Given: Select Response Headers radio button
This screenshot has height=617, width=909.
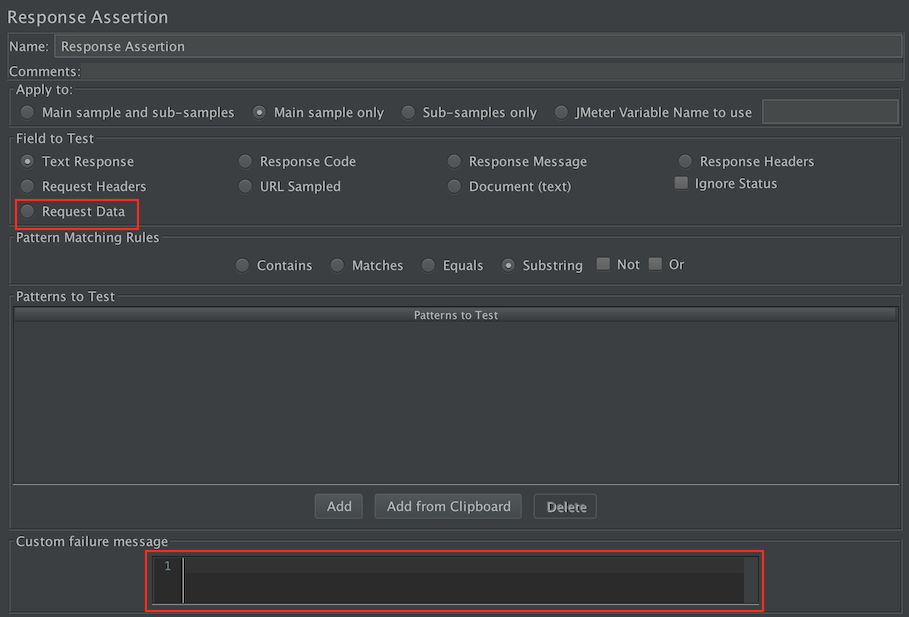Looking at the screenshot, I should [686, 162].
